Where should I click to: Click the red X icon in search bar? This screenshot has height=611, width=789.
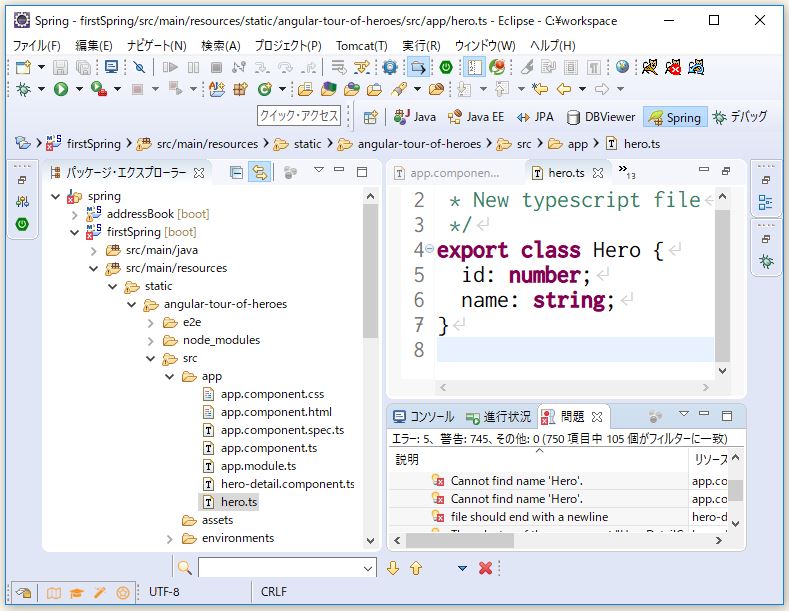(x=486, y=568)
